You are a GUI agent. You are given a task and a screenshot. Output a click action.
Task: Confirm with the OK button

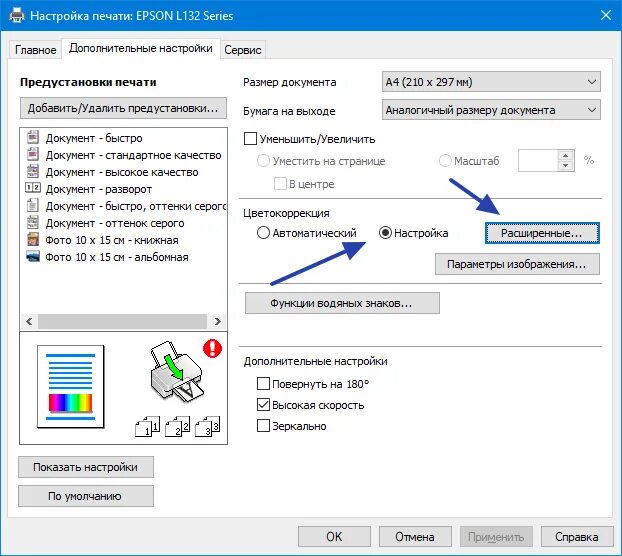point(334,537)
